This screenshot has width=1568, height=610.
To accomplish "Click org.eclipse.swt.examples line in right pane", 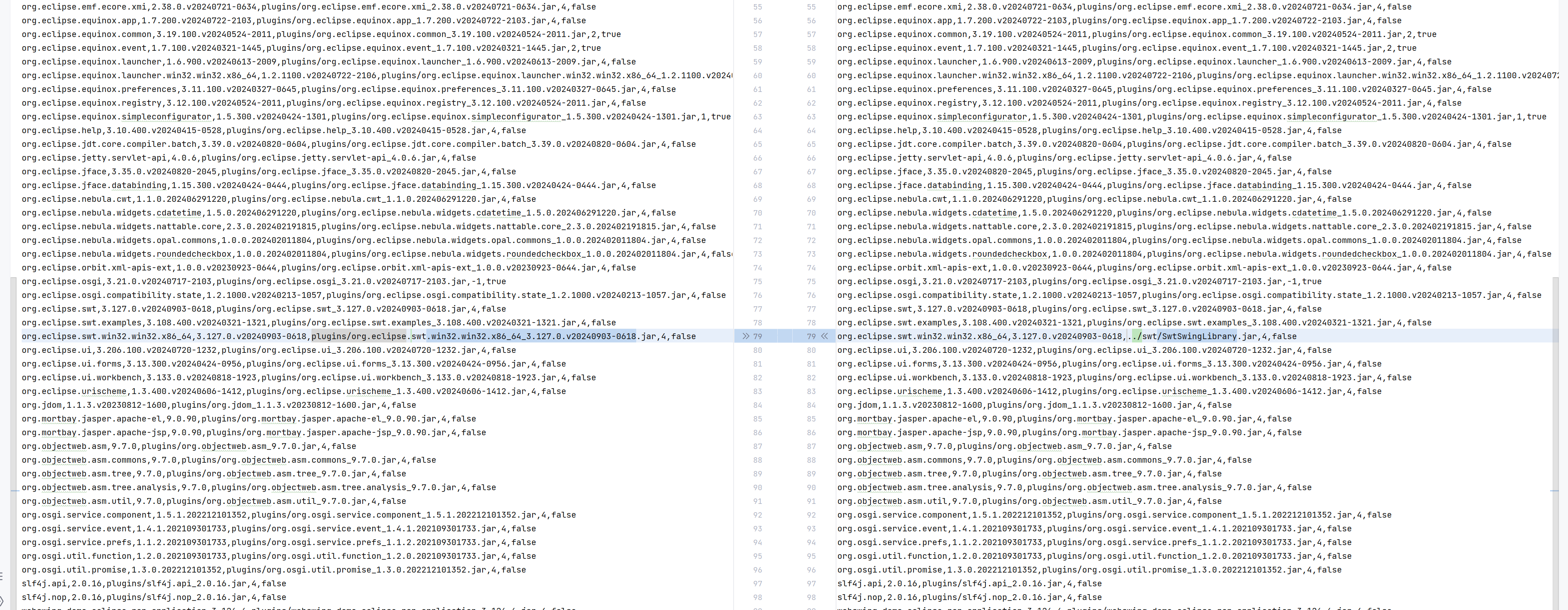I will pos(1135,323).
